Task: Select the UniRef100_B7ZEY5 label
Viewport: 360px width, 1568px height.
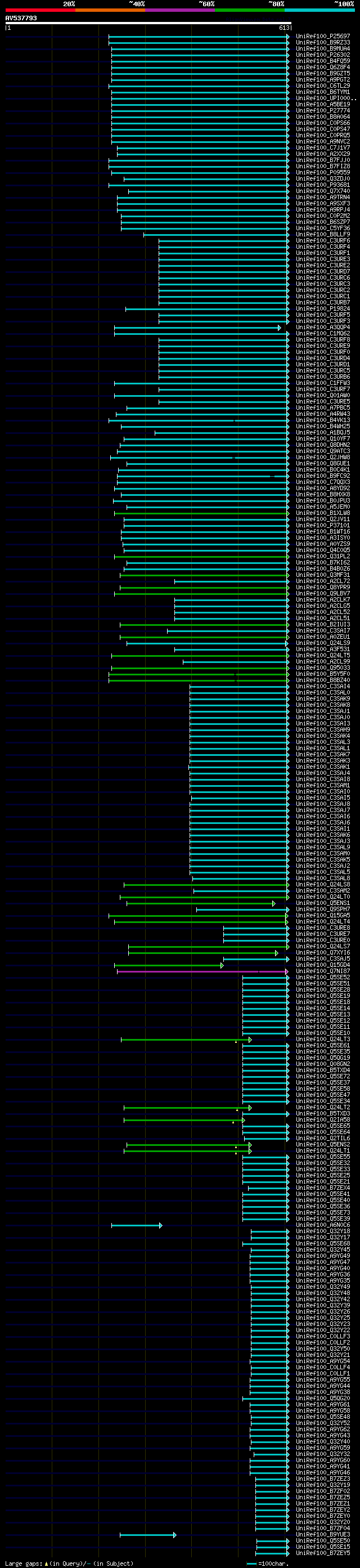Action: coord(323,1554)
